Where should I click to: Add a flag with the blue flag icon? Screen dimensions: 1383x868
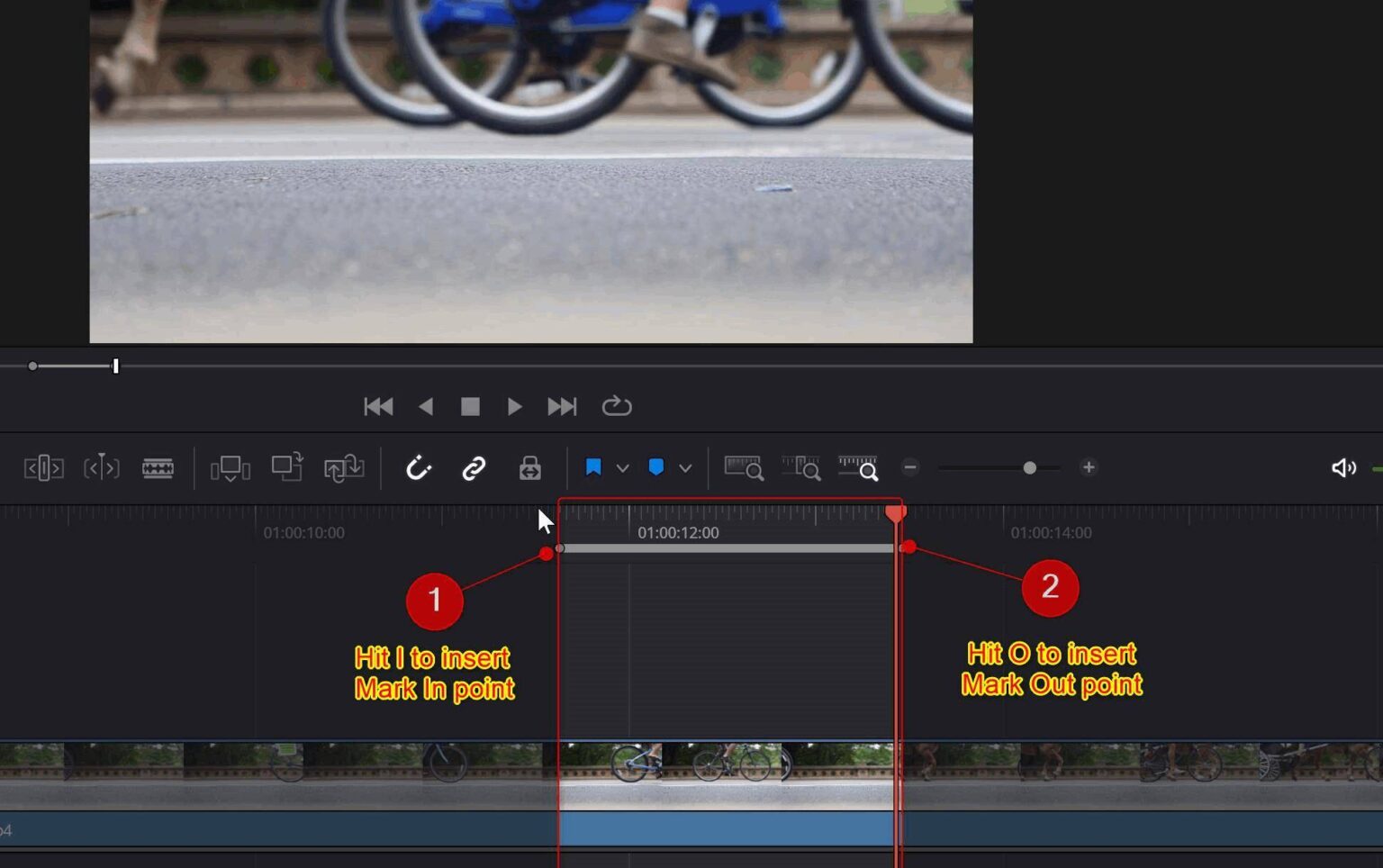coord(594,467)
